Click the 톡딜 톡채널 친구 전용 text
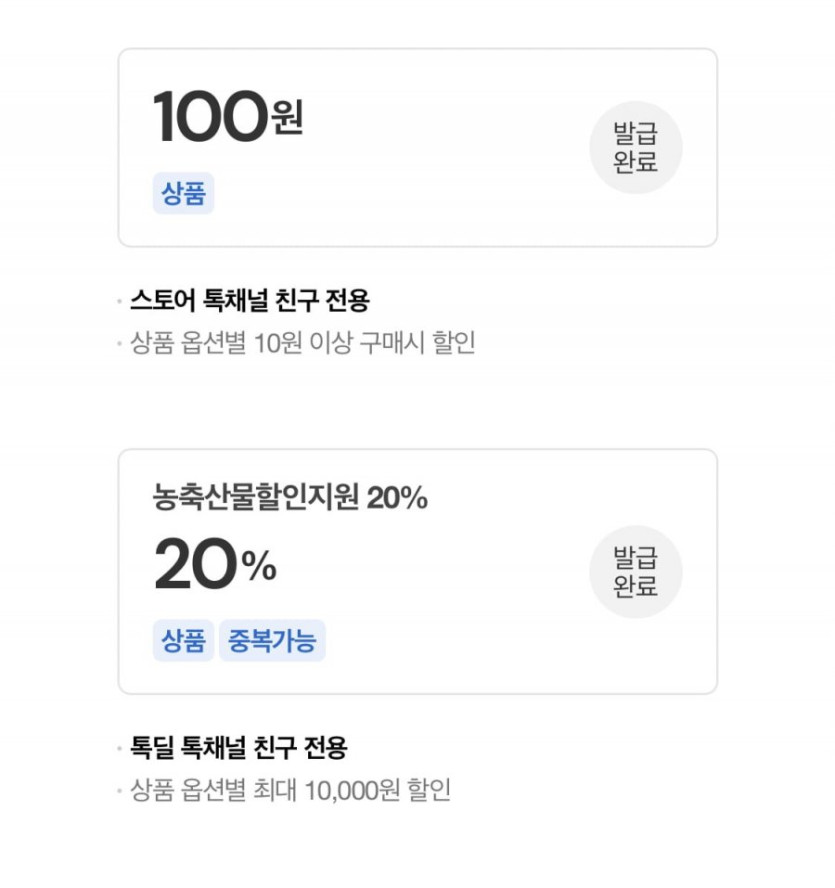 (x=239, y=747)
